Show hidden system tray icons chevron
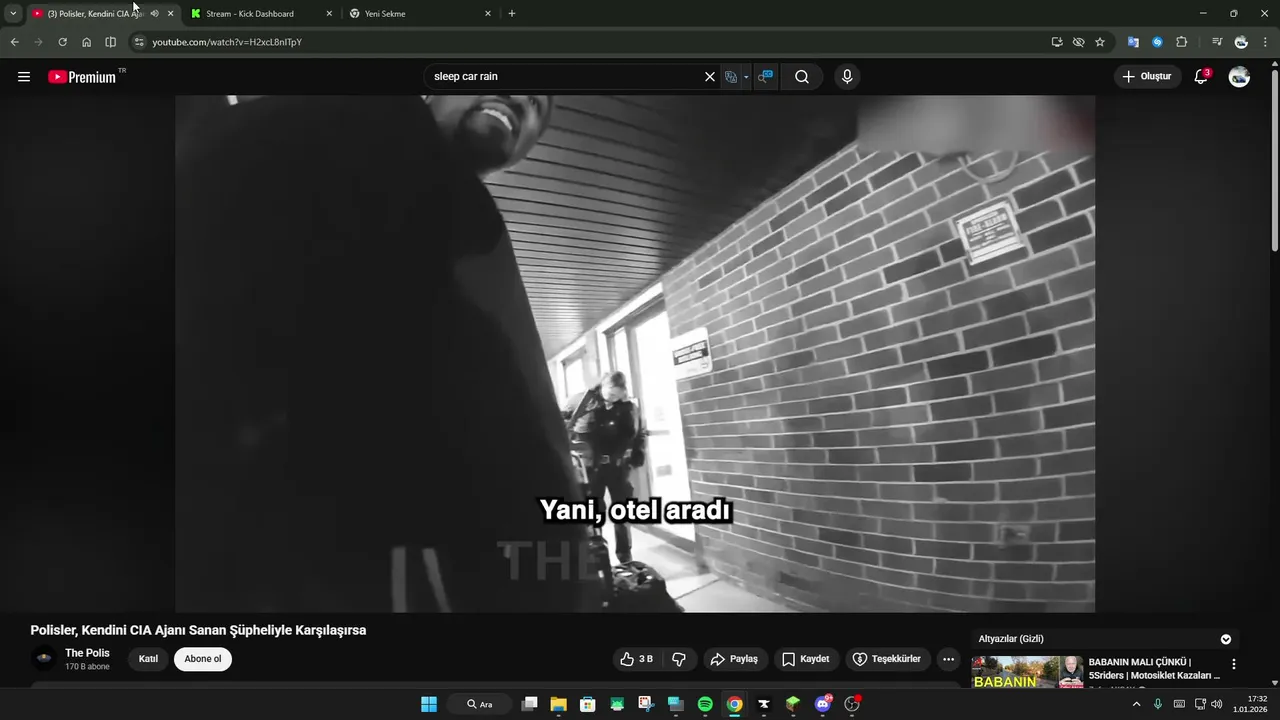Screen dimensions: 1280x720 pos(1136,704)
